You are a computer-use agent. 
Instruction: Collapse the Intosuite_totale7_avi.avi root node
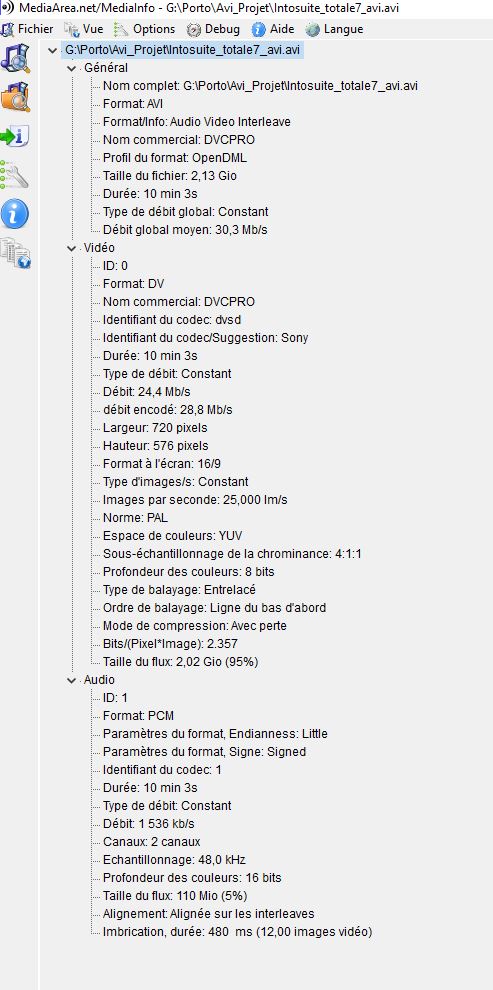pyautogui.click(x=52, y=51)
